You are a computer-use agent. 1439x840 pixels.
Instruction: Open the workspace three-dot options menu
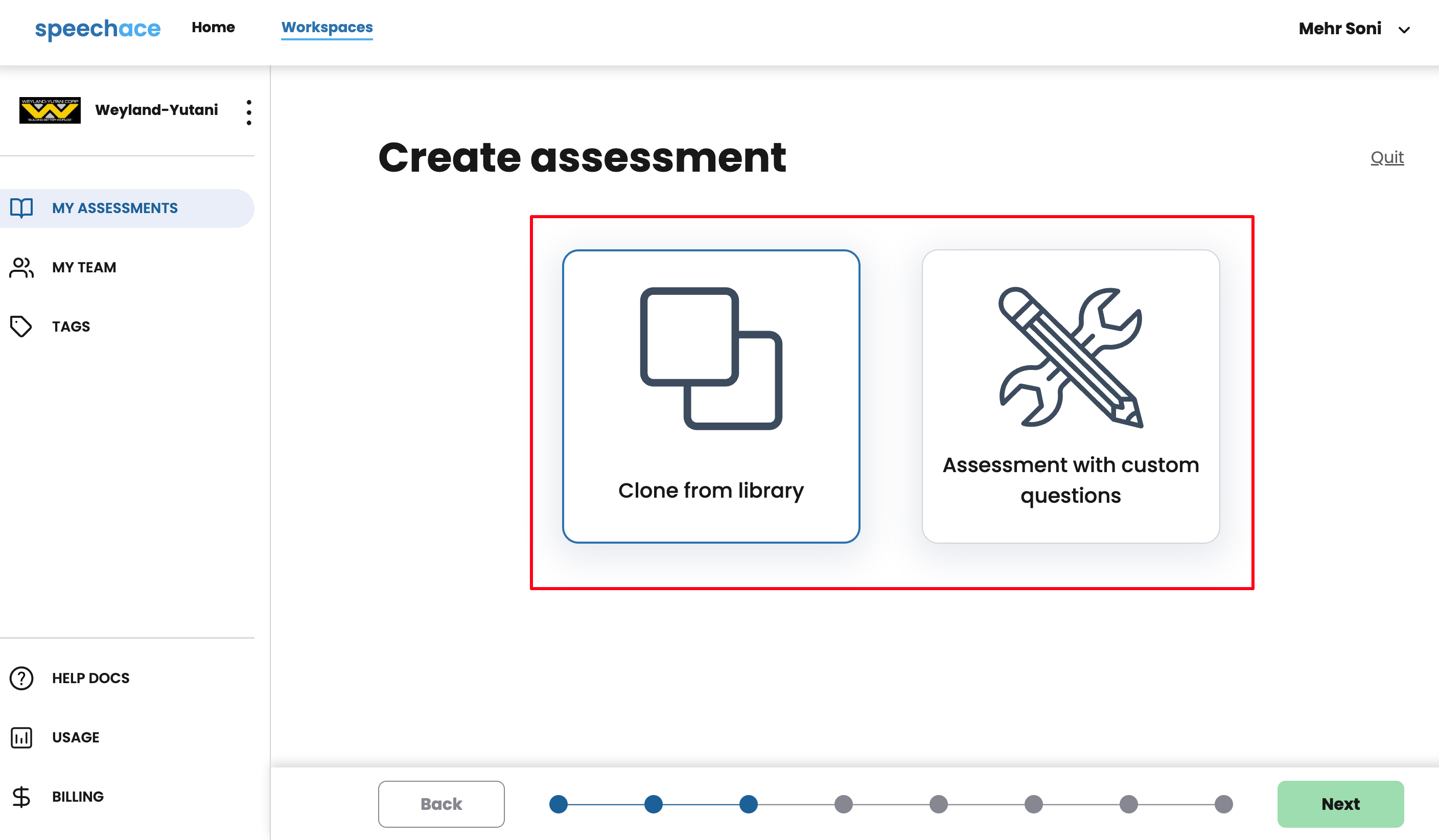pos(248,112)
